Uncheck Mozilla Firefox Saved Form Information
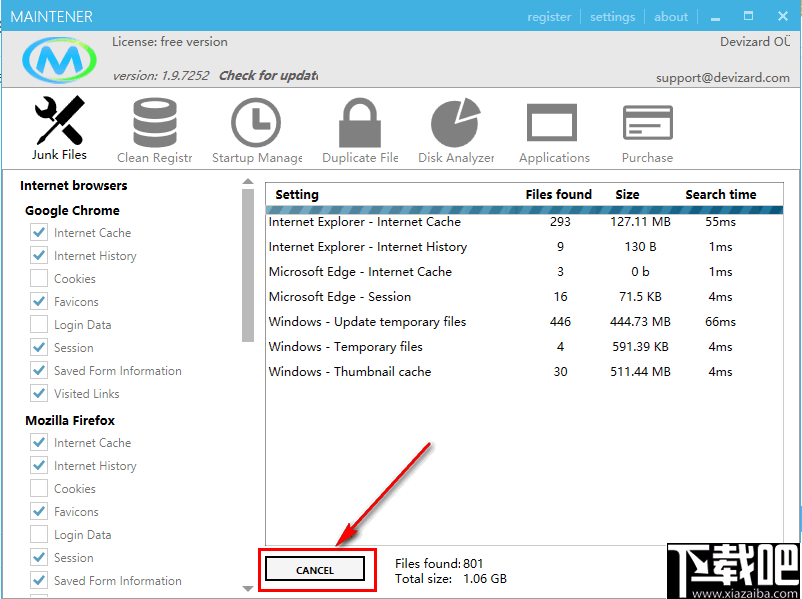 [x=39, y=581]
